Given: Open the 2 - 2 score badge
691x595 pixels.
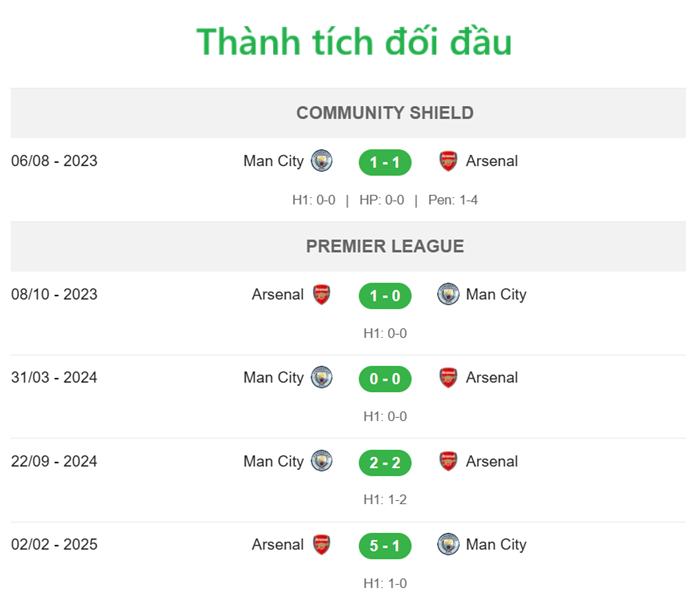Looking at the screenshot, I should [x=385, y=462].
